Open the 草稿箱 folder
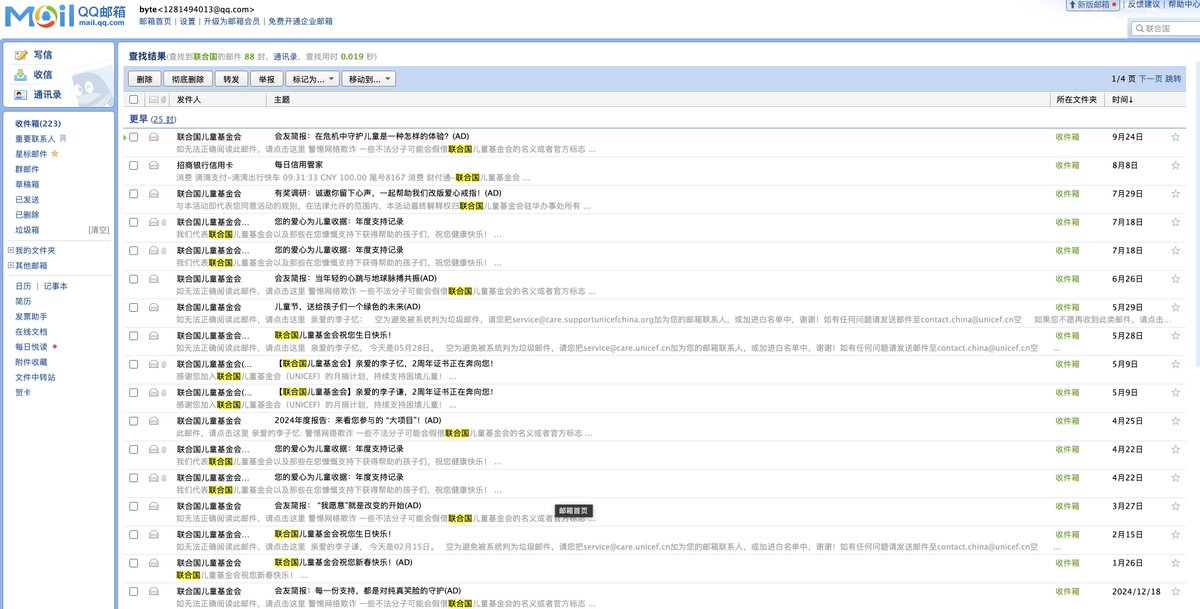Screen dimensions: 1200x609 coord(27,185)
